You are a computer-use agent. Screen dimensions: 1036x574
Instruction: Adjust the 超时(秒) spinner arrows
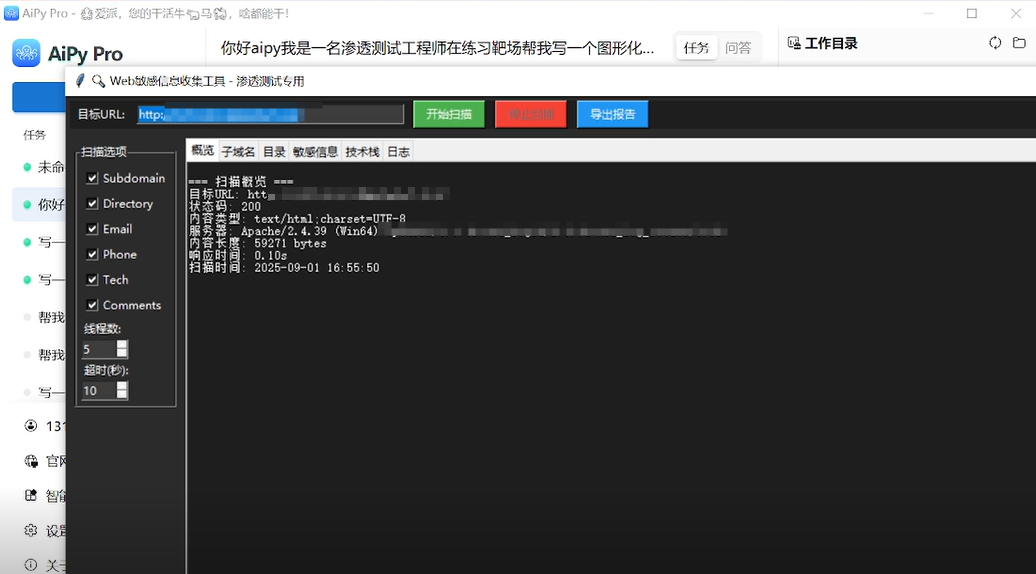tap(122, 390)
